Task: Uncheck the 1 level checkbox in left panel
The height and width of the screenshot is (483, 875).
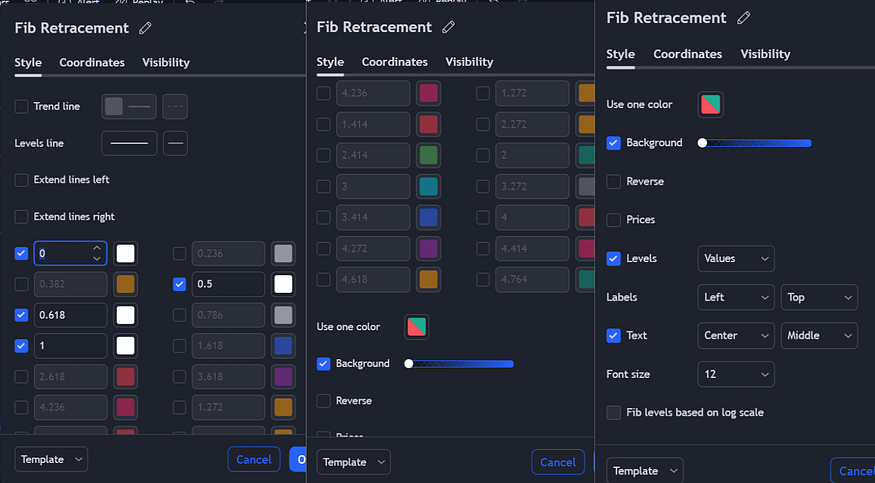Action: point(21,346)
